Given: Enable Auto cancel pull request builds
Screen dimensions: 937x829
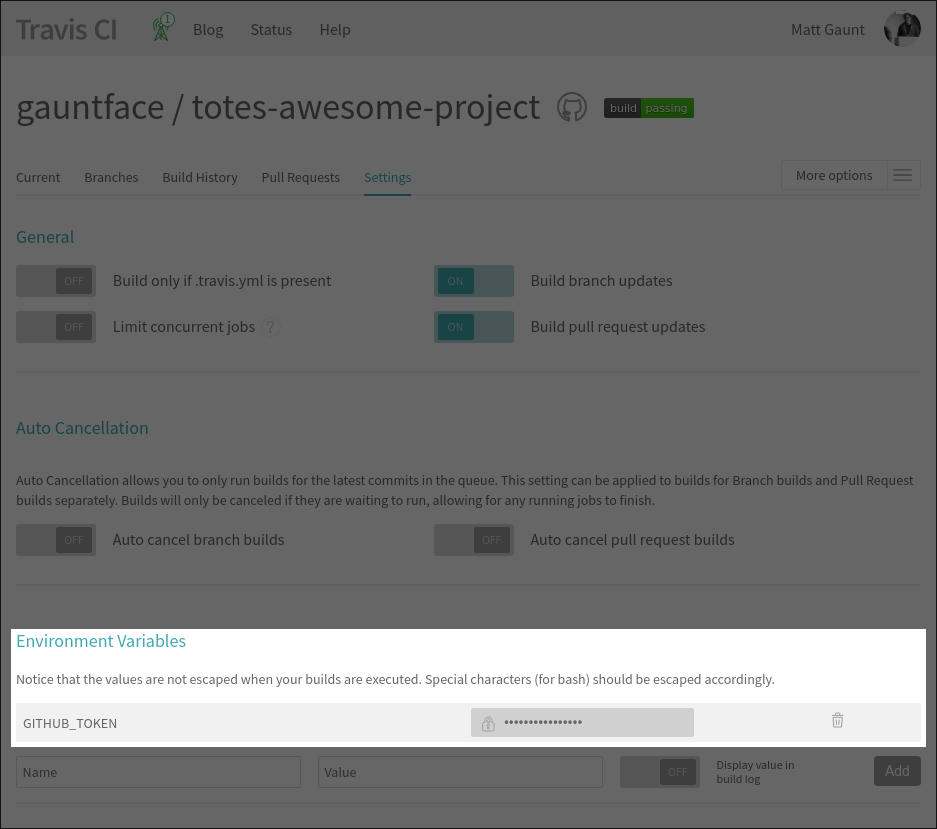Looking at the screenshot, I should pos(474,540).
